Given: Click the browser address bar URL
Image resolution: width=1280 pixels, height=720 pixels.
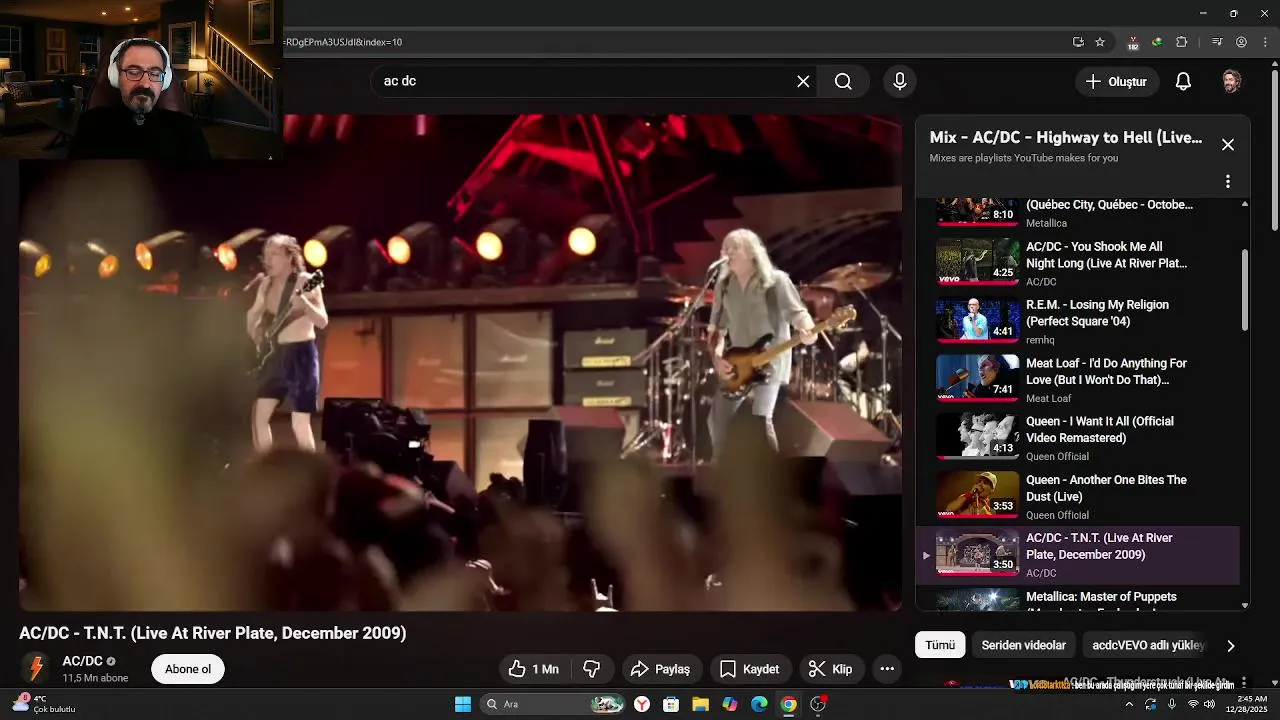Looking at the screenshot, I should tap(343, 42).
